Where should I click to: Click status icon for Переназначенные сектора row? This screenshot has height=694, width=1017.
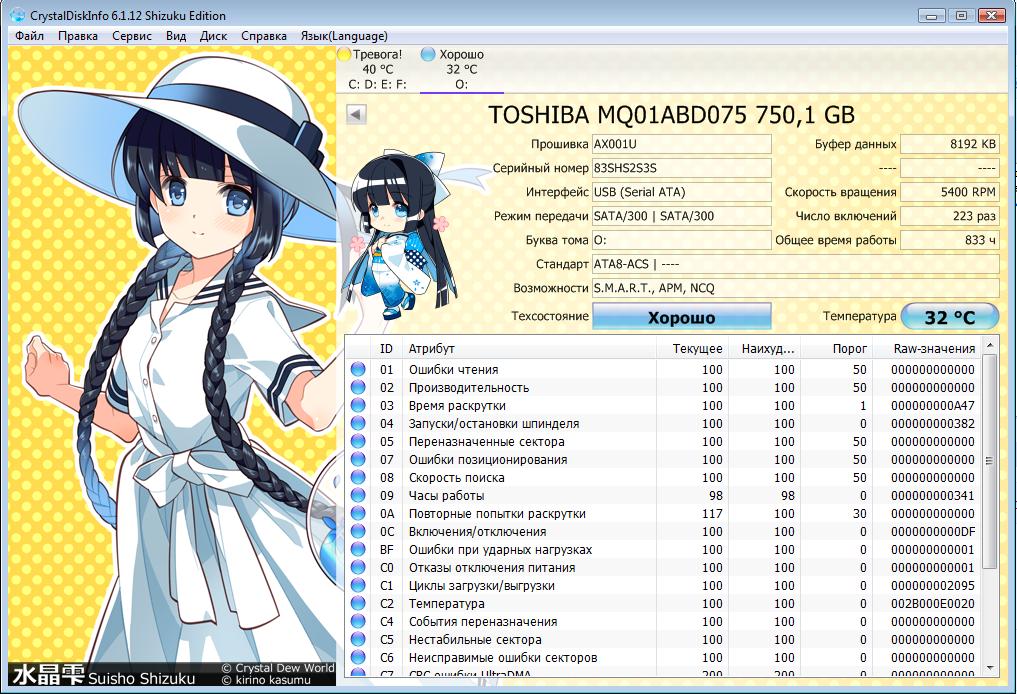point(357,441)
